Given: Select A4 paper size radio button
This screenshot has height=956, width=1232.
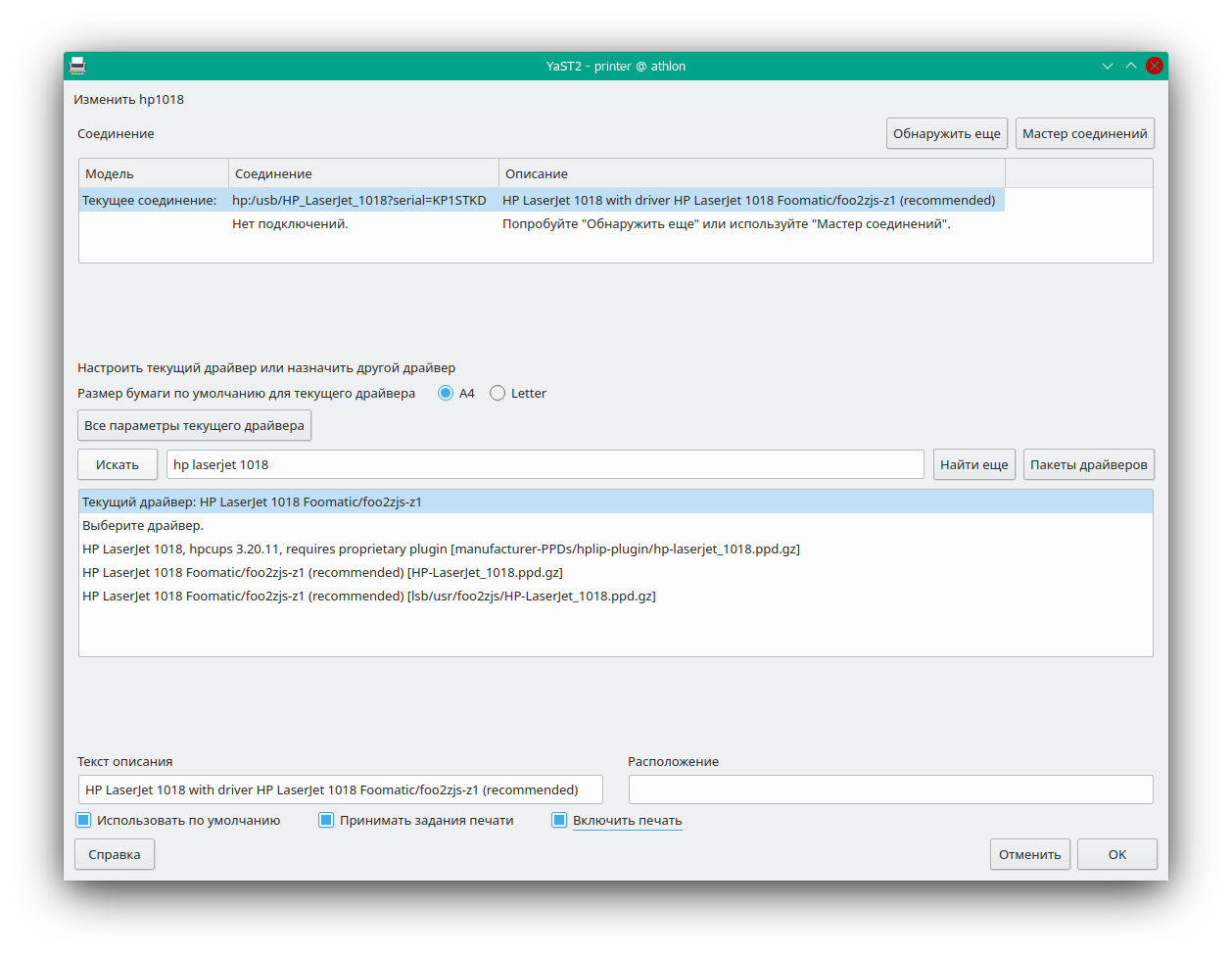Looking at the screenshot, I should pyautogui.click(x=446, y=393).
